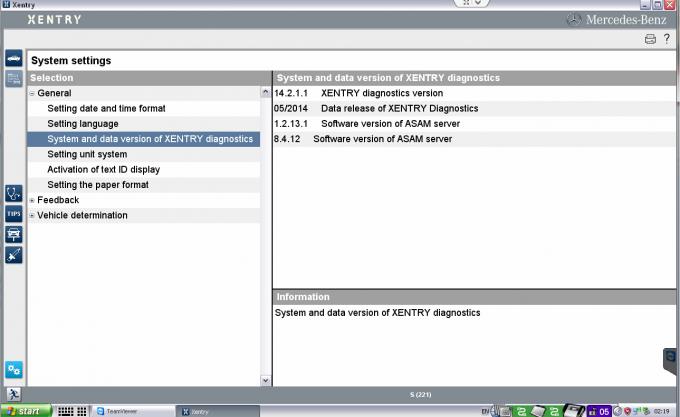The image size is (680, 417).
Task: Click the on-screen keyboard quick launch icon
Action: coord(65,411)
